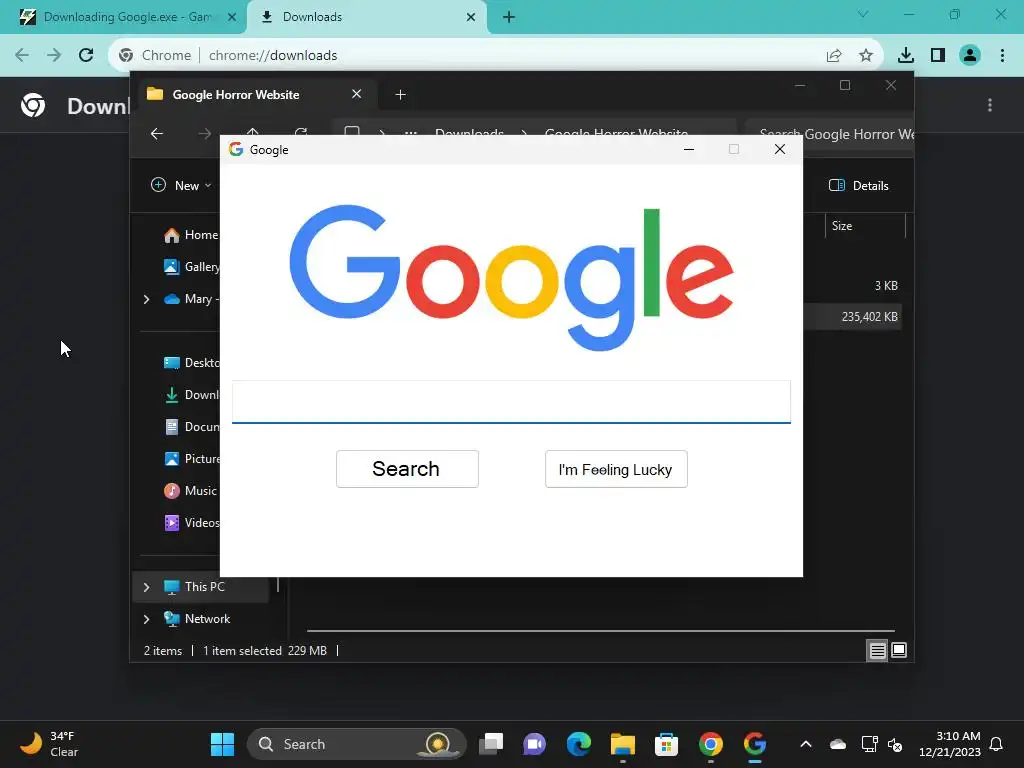Image resolution: width=1024 pixels, height=768 pixels.
Task: Open Videos in Explorer sidebar
Action: tap(191, 523)
